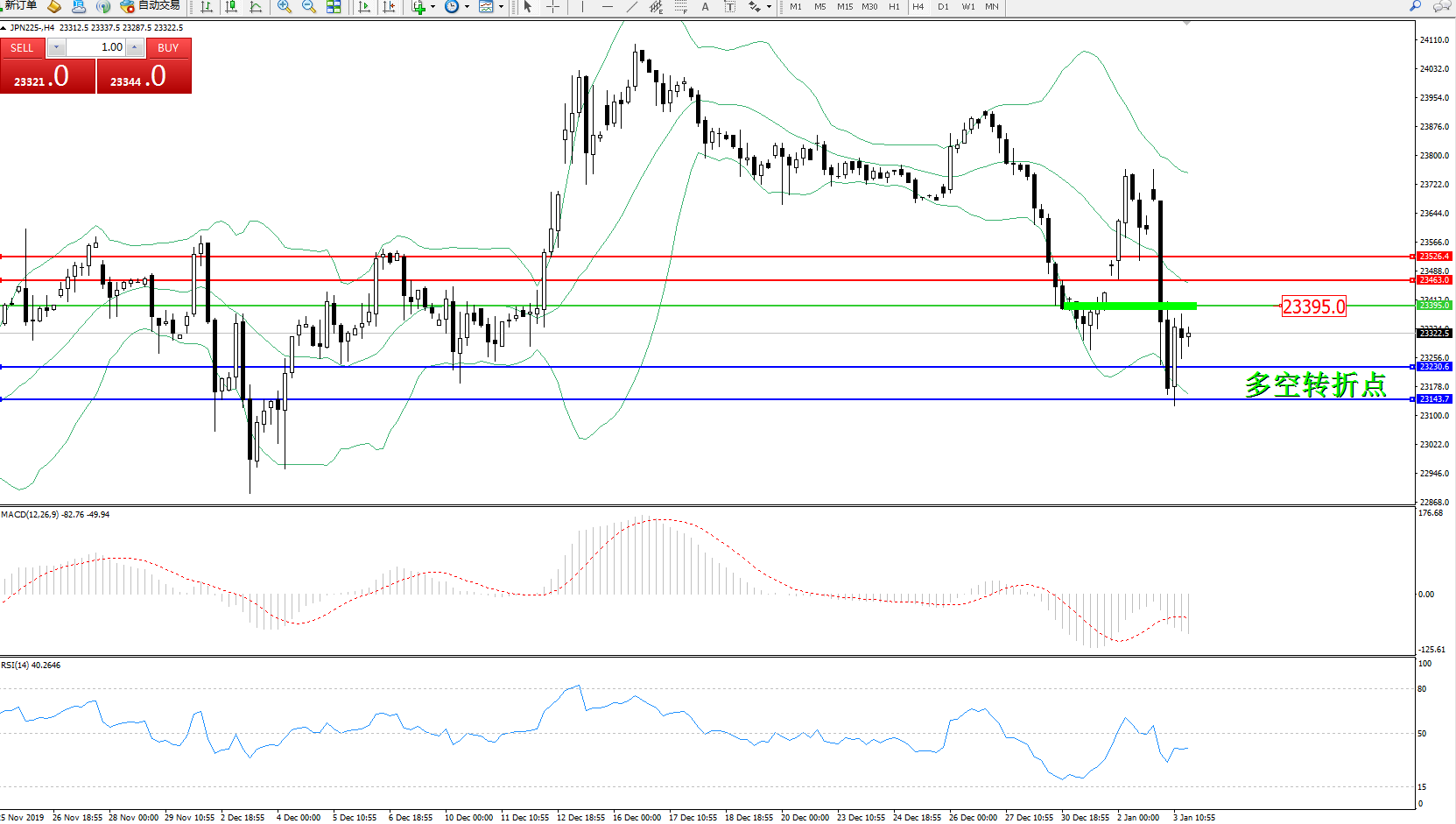The width and height of the screenshot is (1456, 824).
Task: Switch to the M15 timeframe
Action: coord(844,7)
